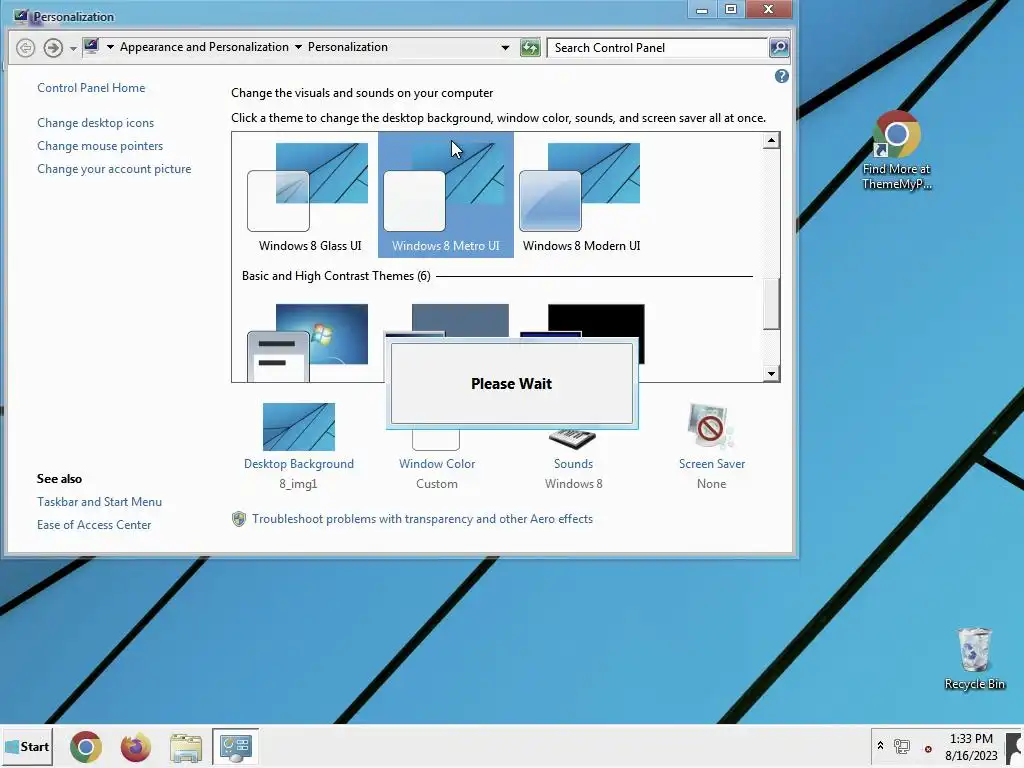Screen dimensions: 1024x768
Task: Go to Appearance and Personalization breadcrumb
Action: click(204, 47)
